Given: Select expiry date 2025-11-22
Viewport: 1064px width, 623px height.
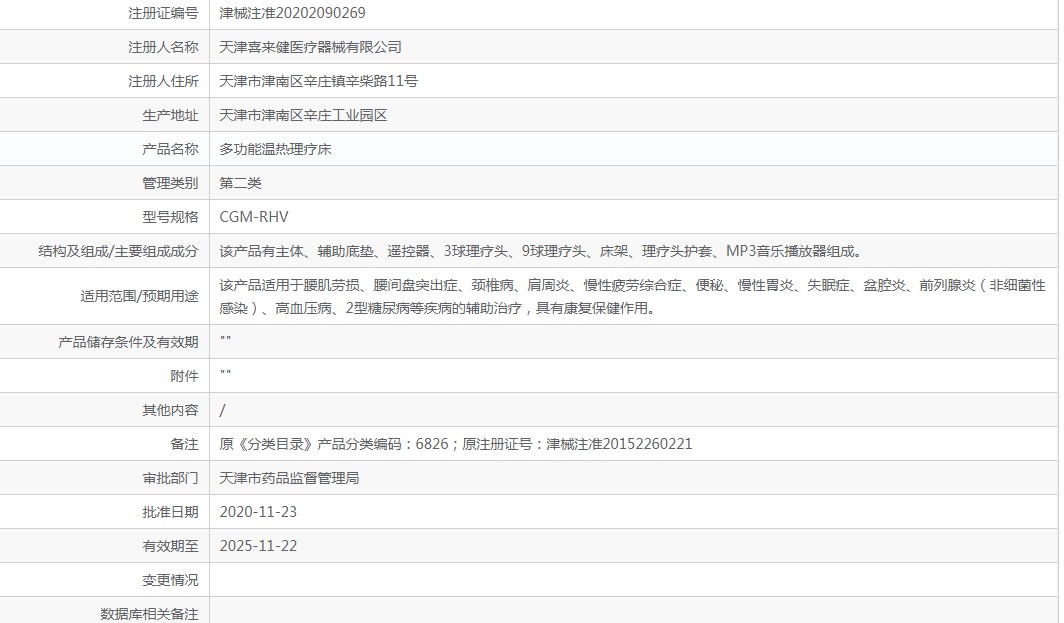Looking at the screenshot, I should 259,546.
